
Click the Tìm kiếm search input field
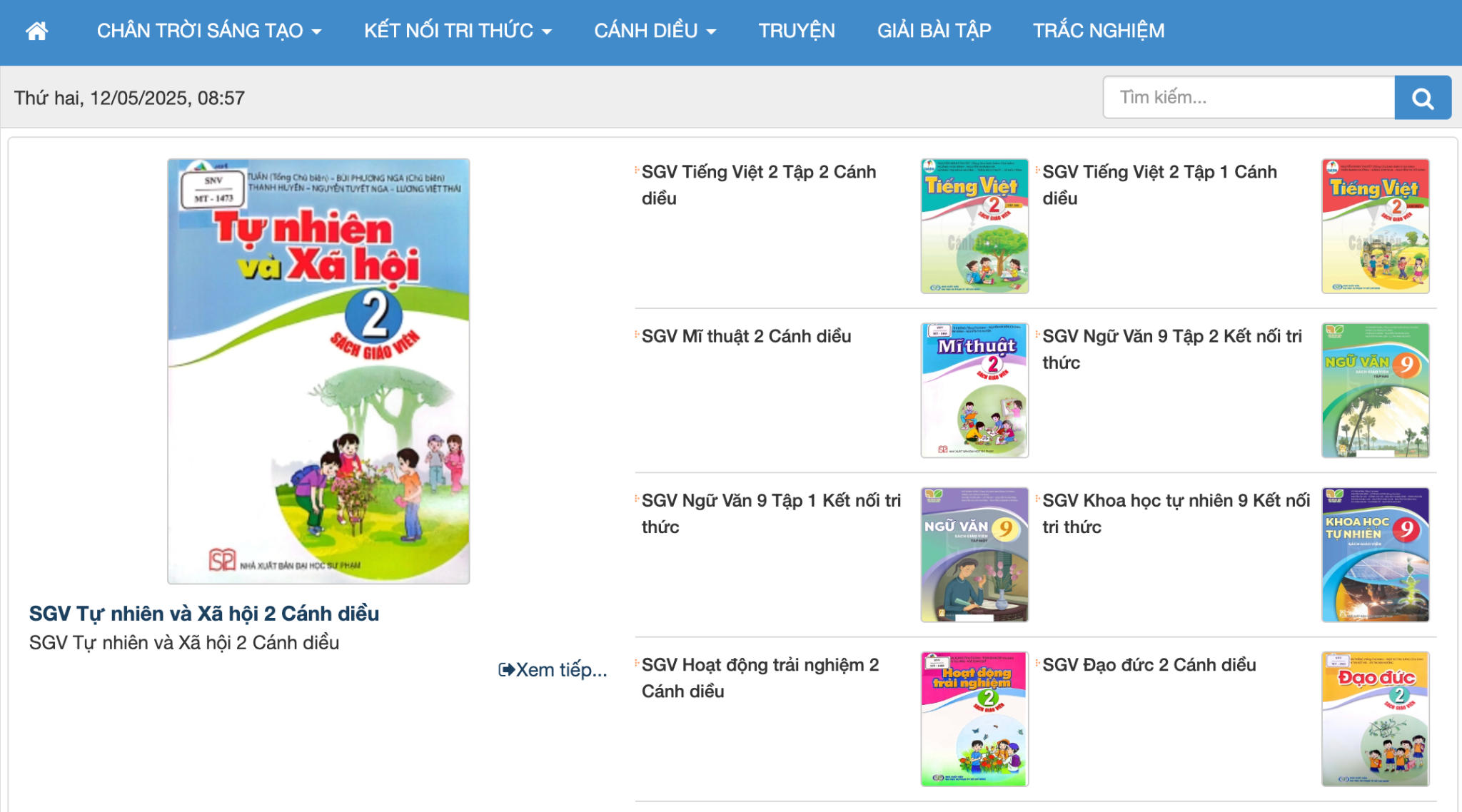pyautogui.click(x=1249, y=97)
